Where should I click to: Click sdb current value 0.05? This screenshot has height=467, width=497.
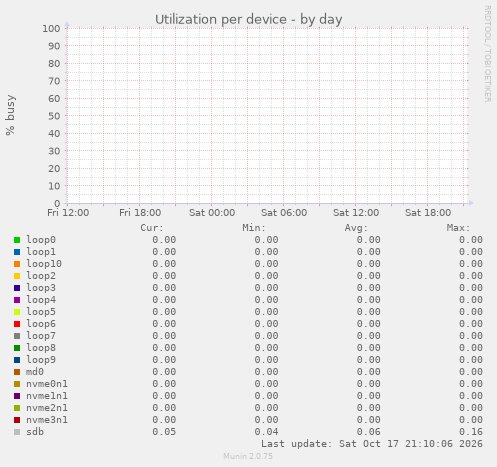point(164,432)
